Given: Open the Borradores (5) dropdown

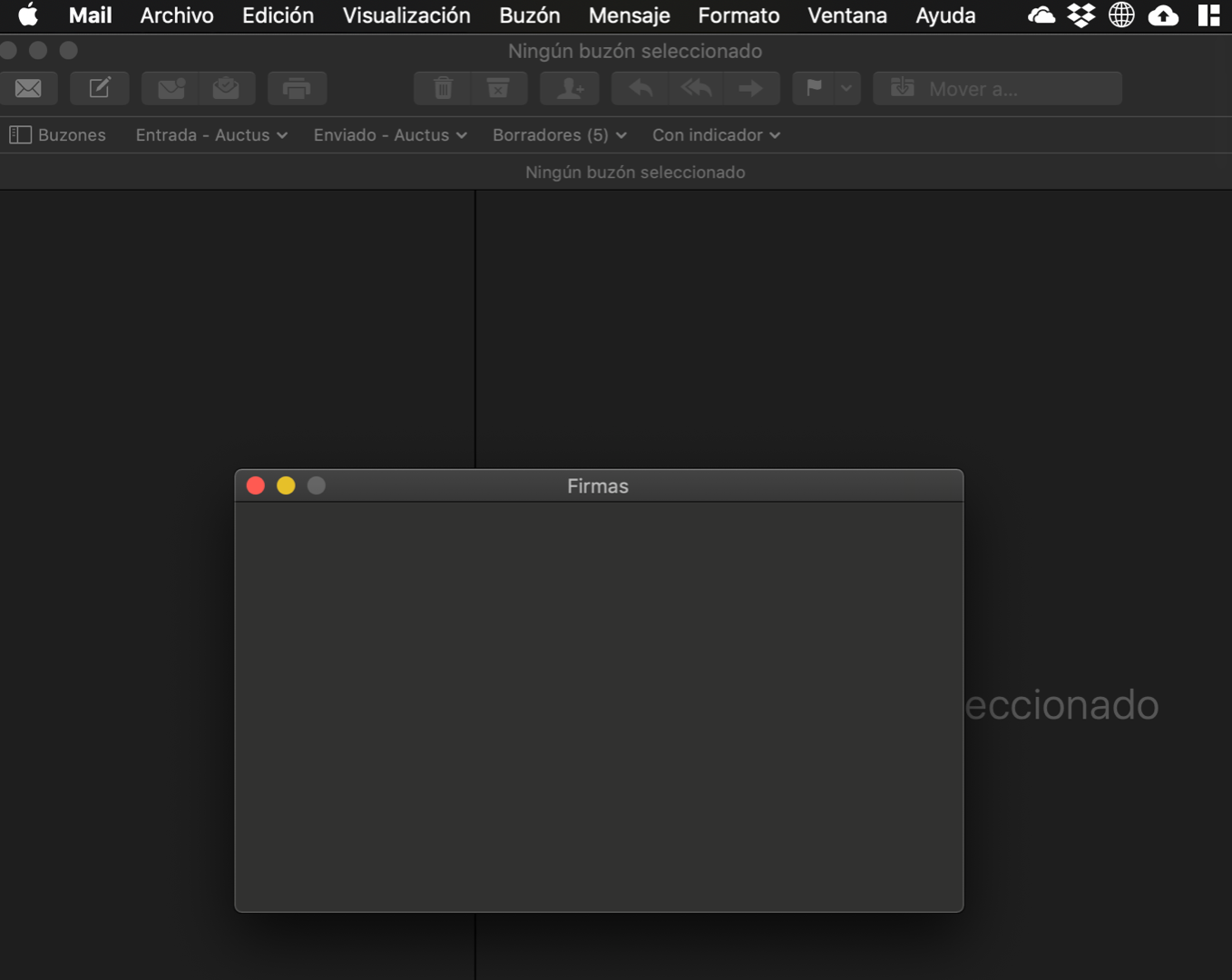Looking at the screenshot, I should coord(559,135).
